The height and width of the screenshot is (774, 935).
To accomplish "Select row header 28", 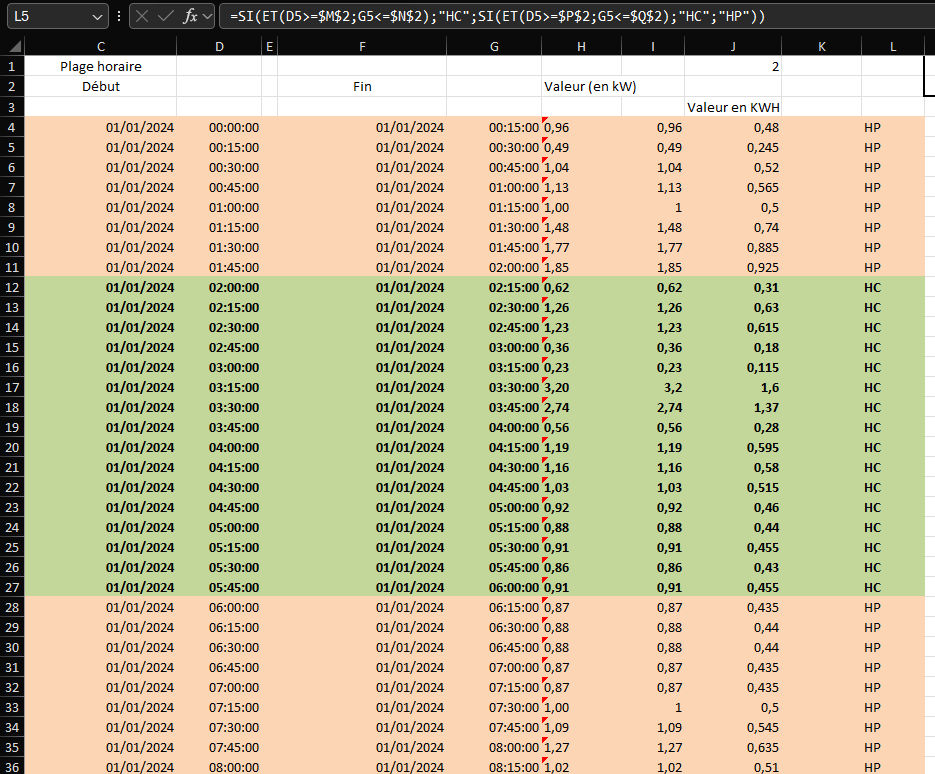I will (x=12, y=607).
